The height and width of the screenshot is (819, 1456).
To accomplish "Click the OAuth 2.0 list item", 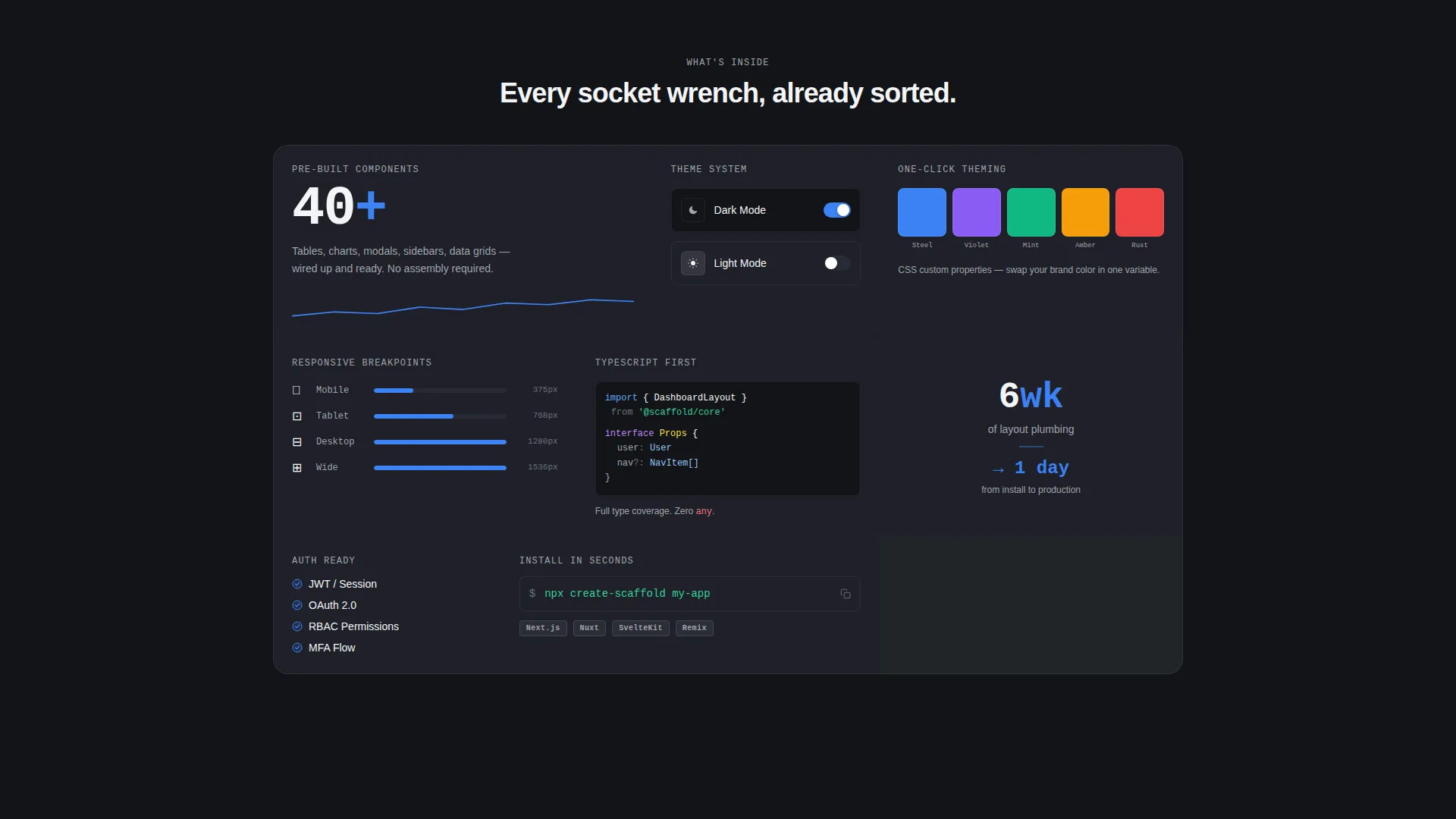I will pos(325,605).
